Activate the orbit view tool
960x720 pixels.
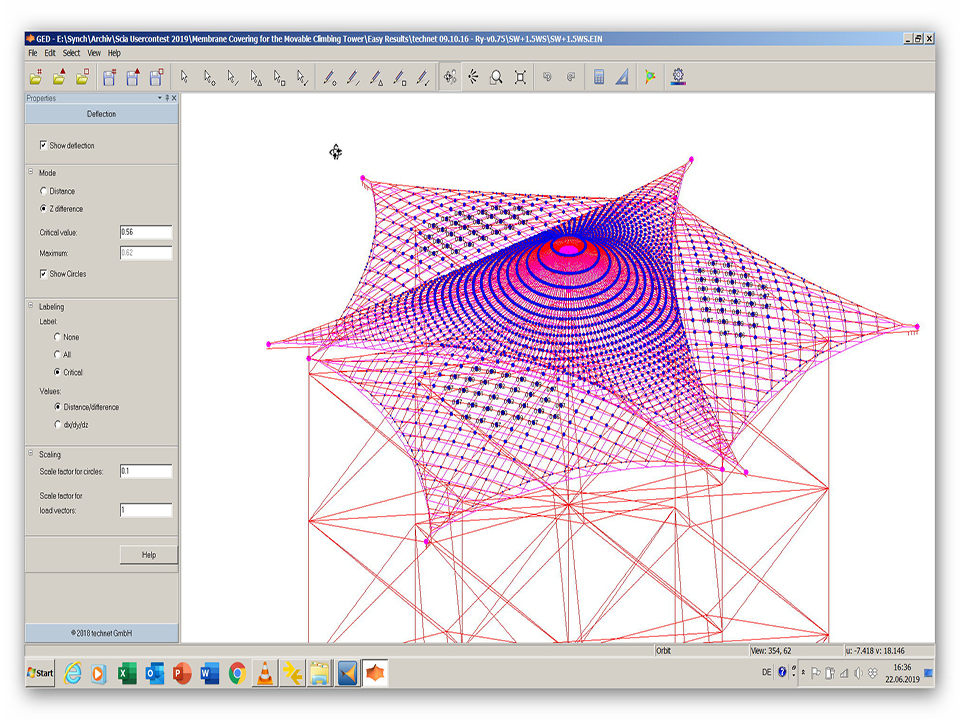click(450, 77)
